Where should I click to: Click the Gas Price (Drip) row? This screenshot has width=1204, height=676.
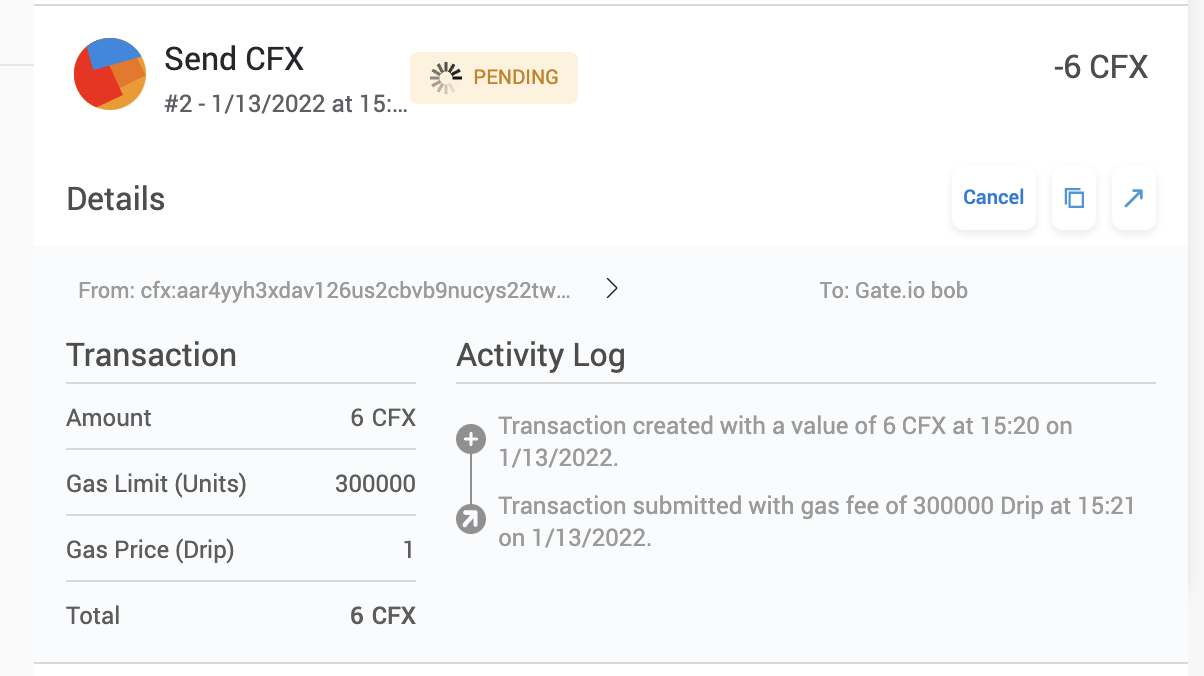(240, 549)
